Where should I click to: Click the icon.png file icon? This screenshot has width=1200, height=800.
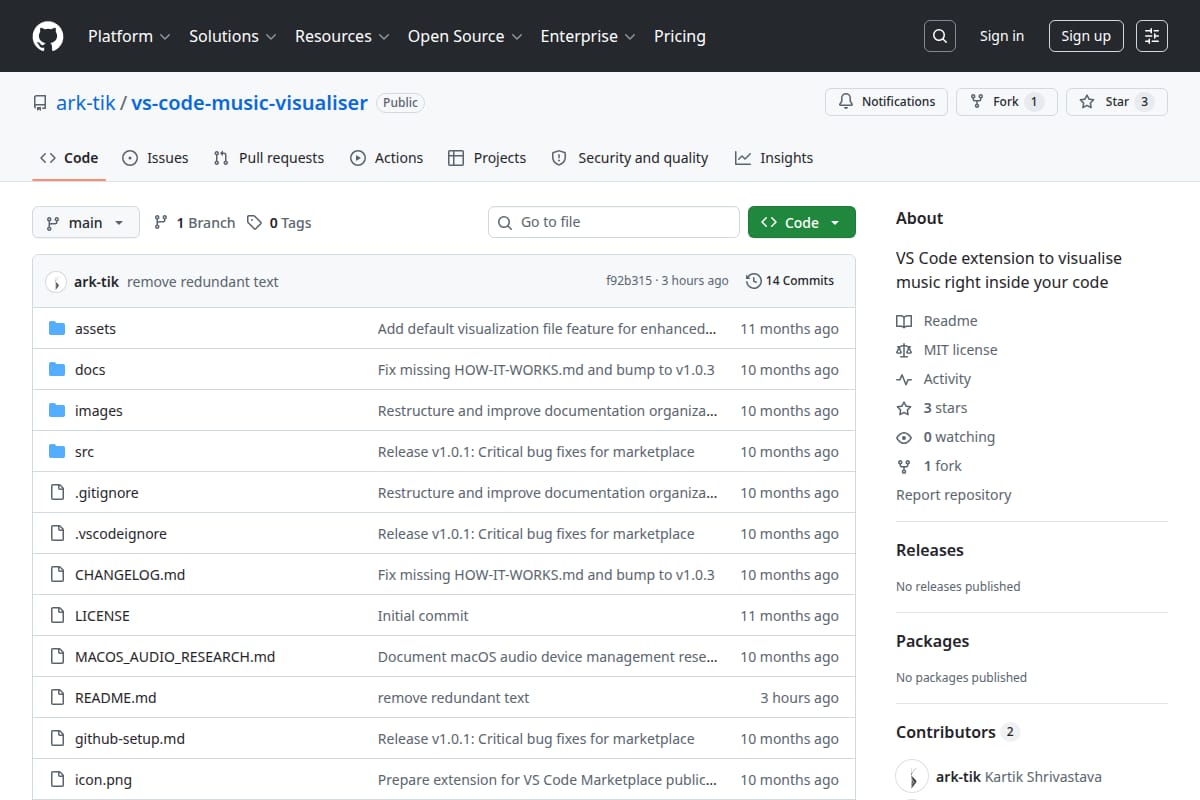pos(57,780)
